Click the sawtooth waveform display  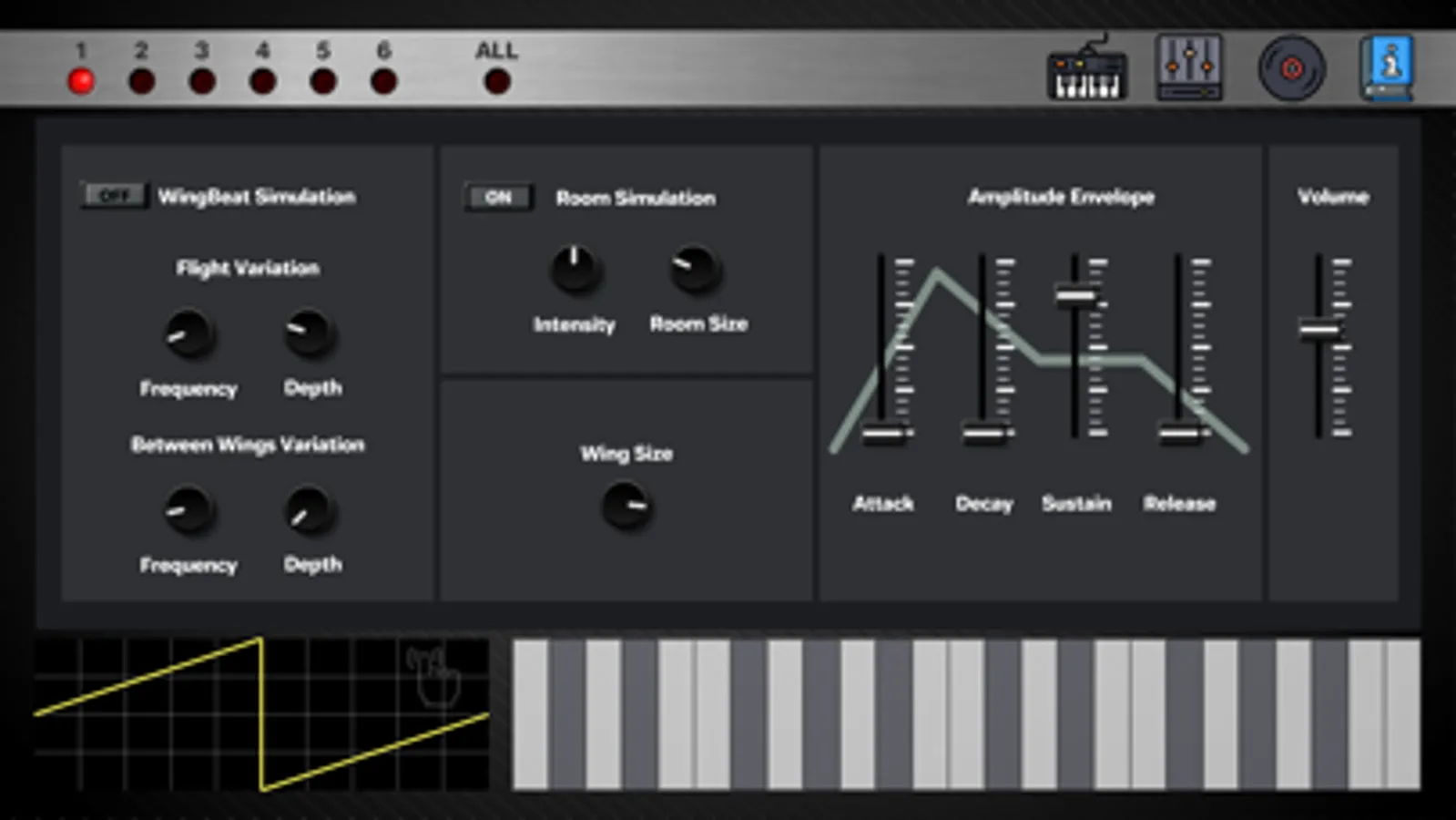click(x=262, y=713)
